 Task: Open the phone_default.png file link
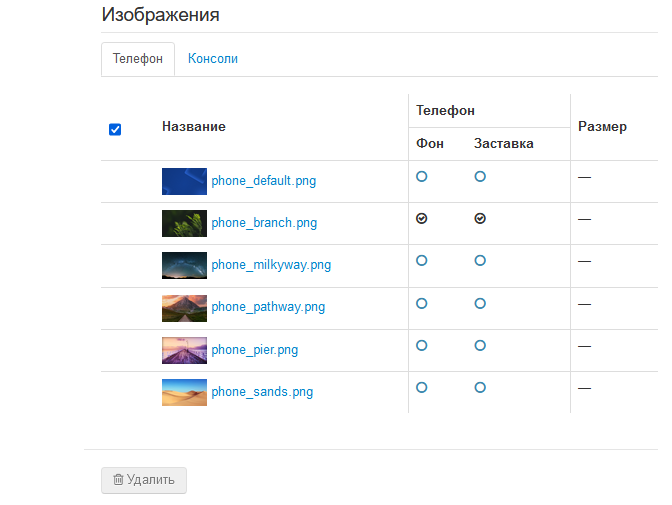tap(264, 182)
